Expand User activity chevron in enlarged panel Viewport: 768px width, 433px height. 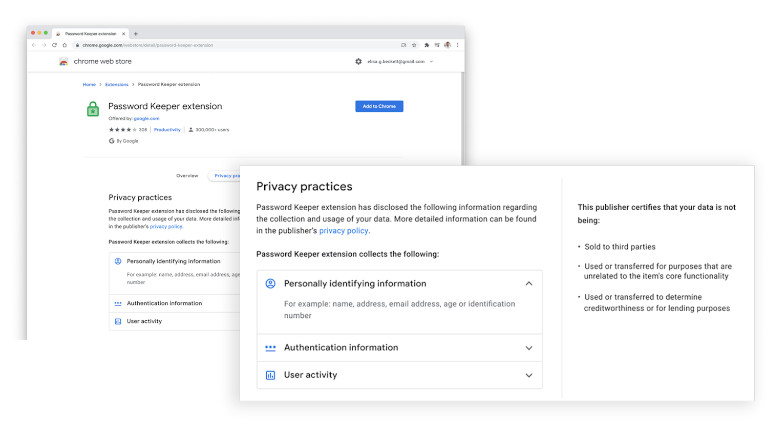pyautogui.click(x=529, y=375)
